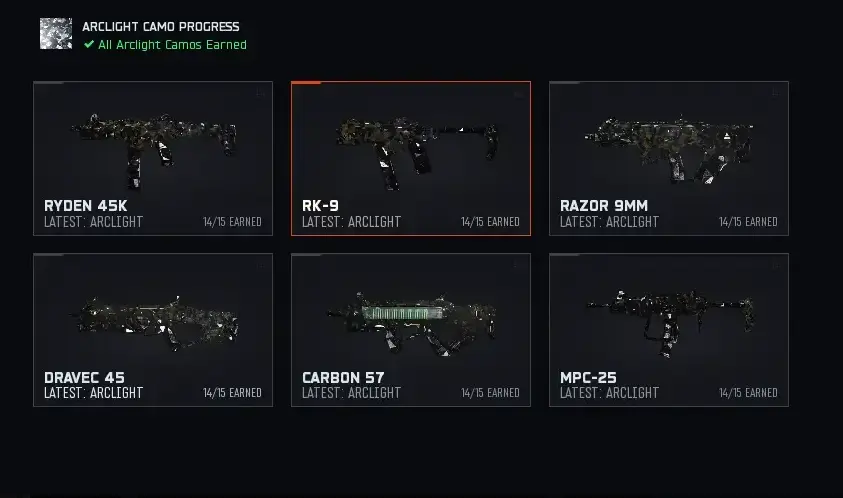
Task: Click the RYDEN 45K weapon name
Action: click(x=86, y=206)
